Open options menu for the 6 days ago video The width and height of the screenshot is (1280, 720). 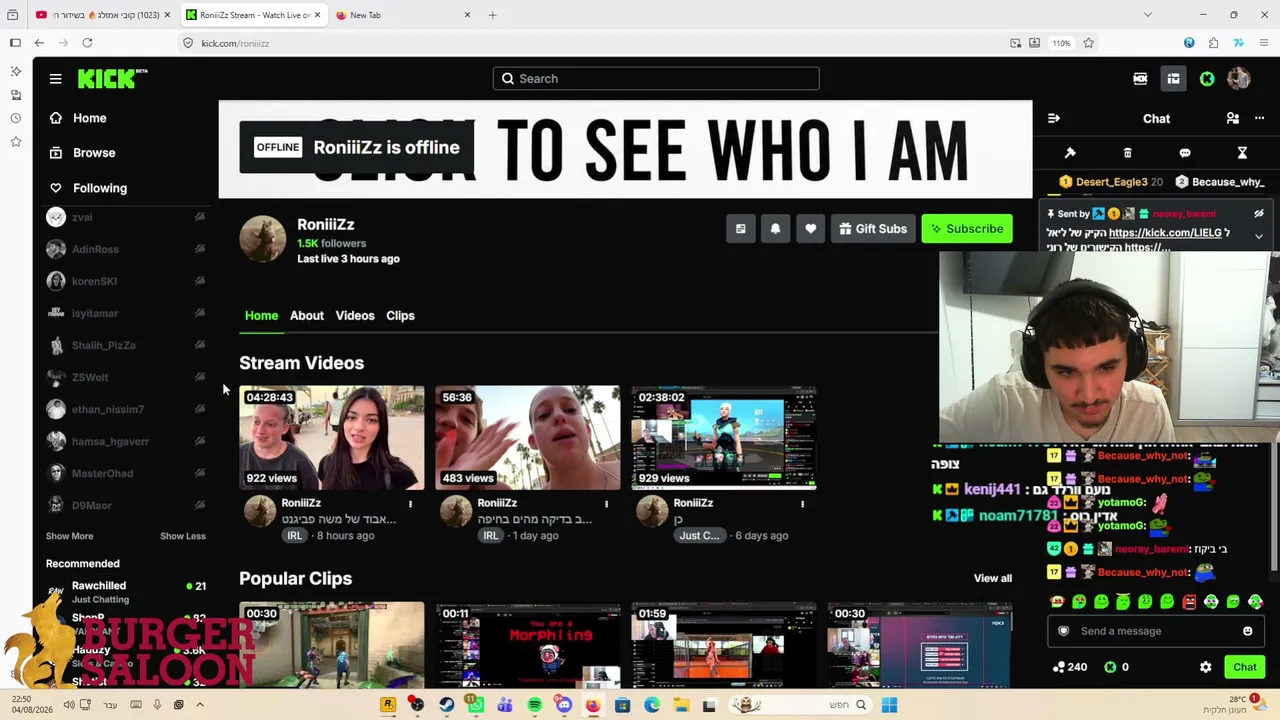(802, 504)
